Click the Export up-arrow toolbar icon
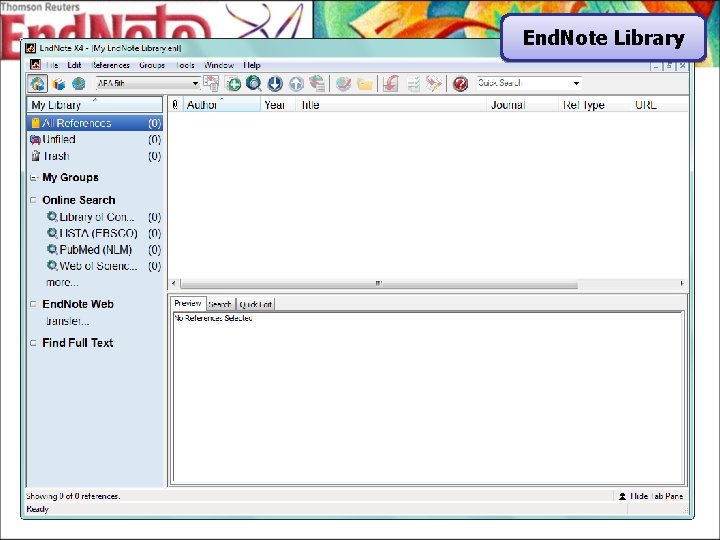 (296, 84)
